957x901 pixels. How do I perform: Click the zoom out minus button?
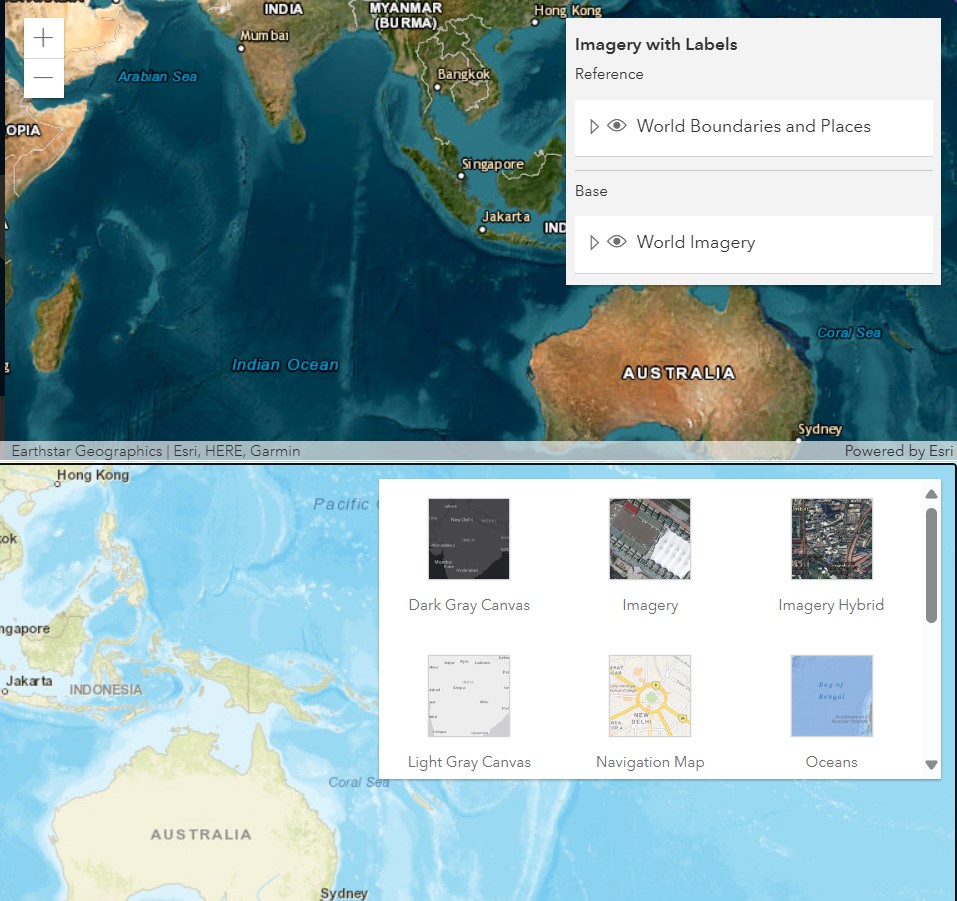[x=44, y=78]
